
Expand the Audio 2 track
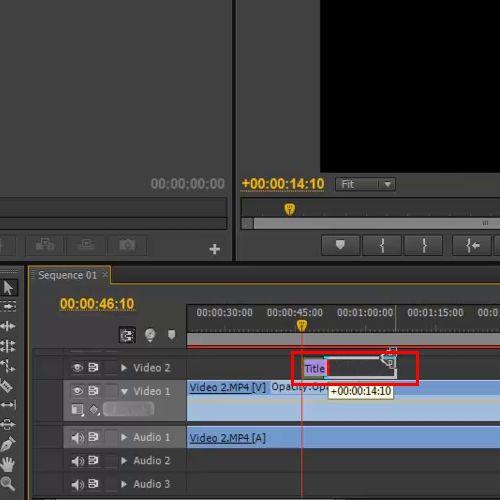124,461
